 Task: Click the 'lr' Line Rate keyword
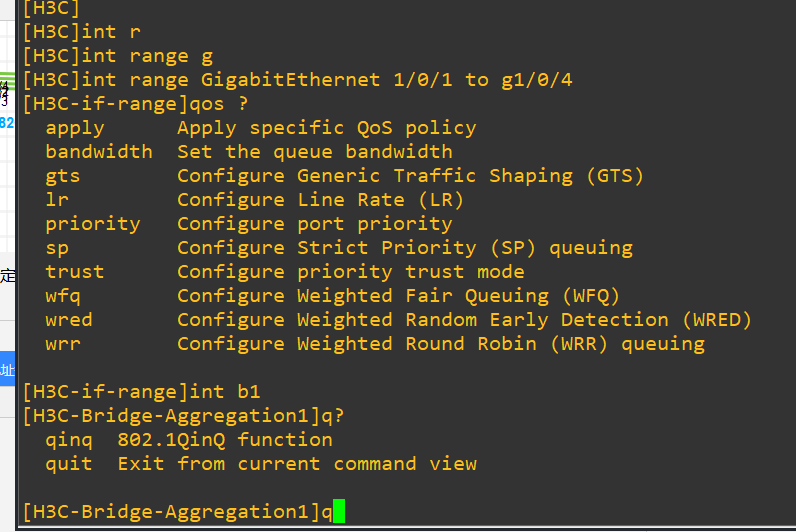point(56,200)
